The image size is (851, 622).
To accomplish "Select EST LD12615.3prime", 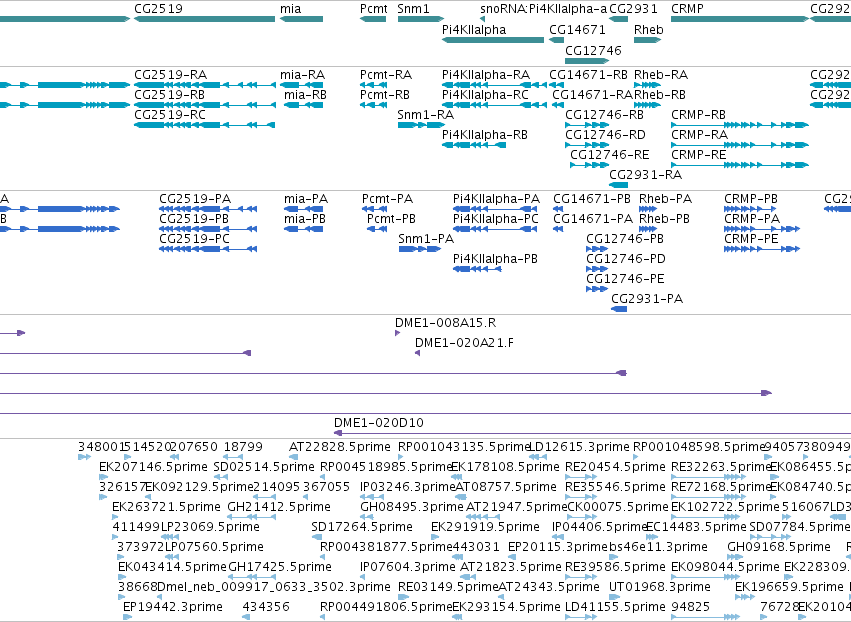I will point(537,457).
